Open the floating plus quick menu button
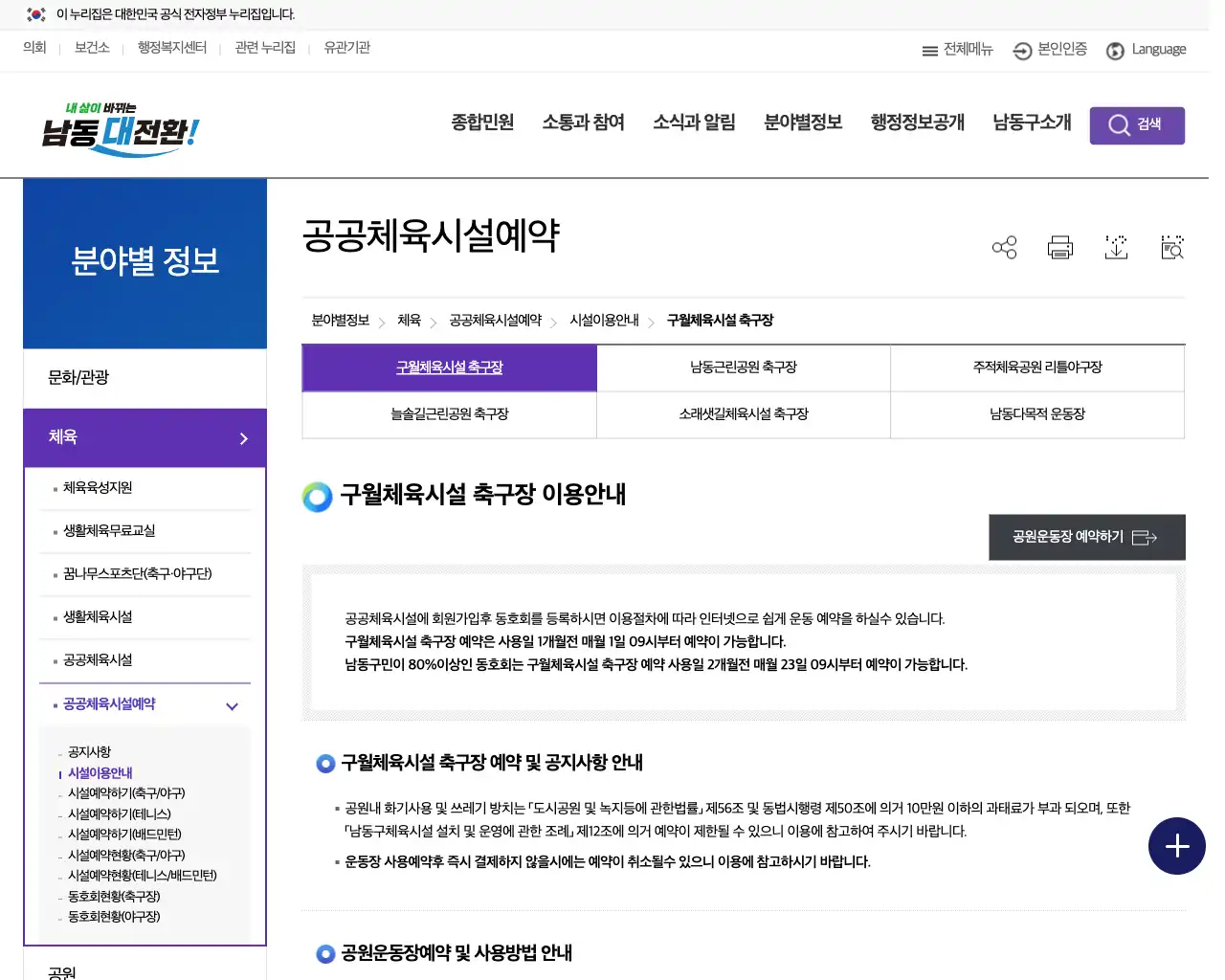1225x980 pixels. [1177, 846]
